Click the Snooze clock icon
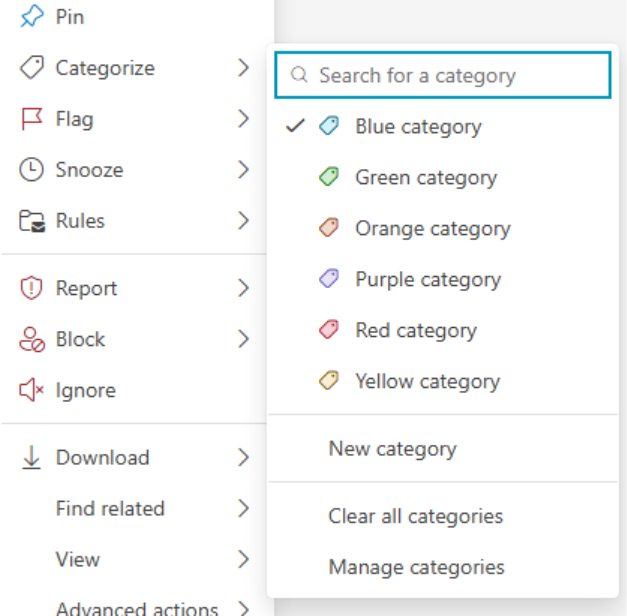The image size is (627, 616). [31, 170]
